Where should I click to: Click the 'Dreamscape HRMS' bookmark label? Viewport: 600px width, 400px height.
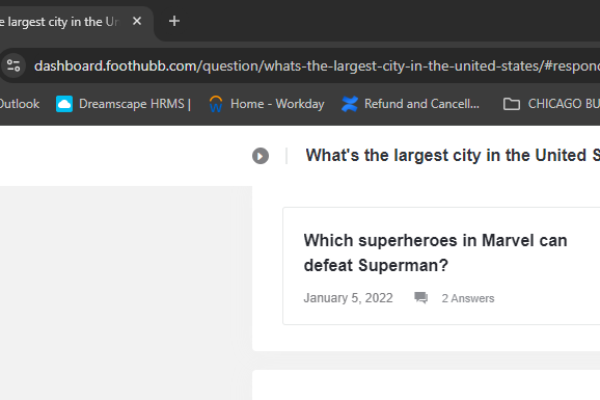134,103
